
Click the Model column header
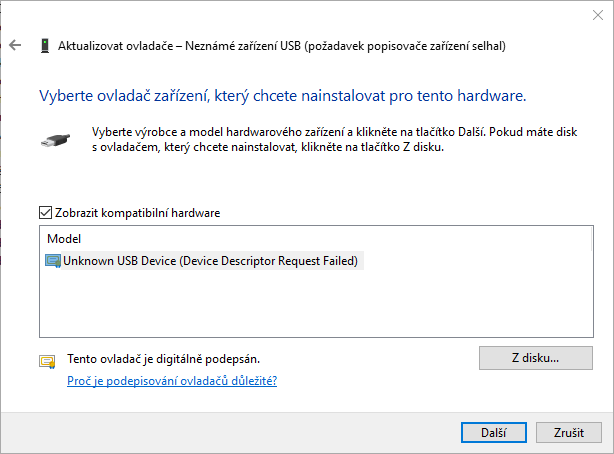64,240
